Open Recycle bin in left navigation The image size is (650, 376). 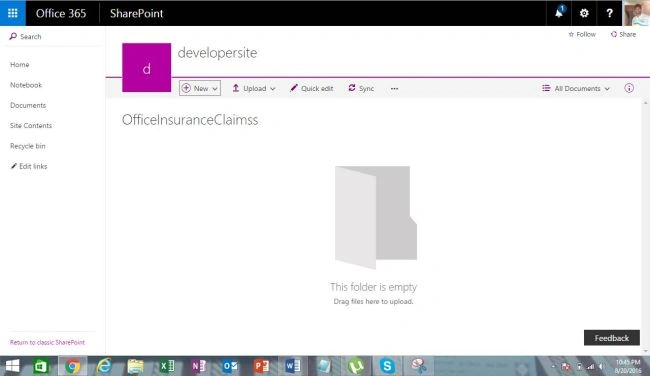(x=28, y=146)
